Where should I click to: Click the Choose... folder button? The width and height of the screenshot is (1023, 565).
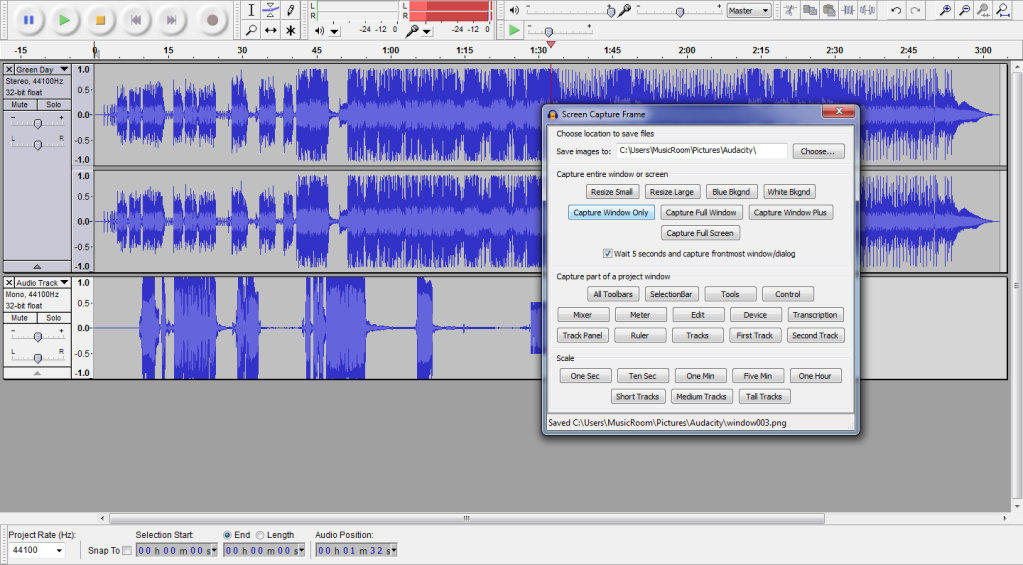[818, 151]
